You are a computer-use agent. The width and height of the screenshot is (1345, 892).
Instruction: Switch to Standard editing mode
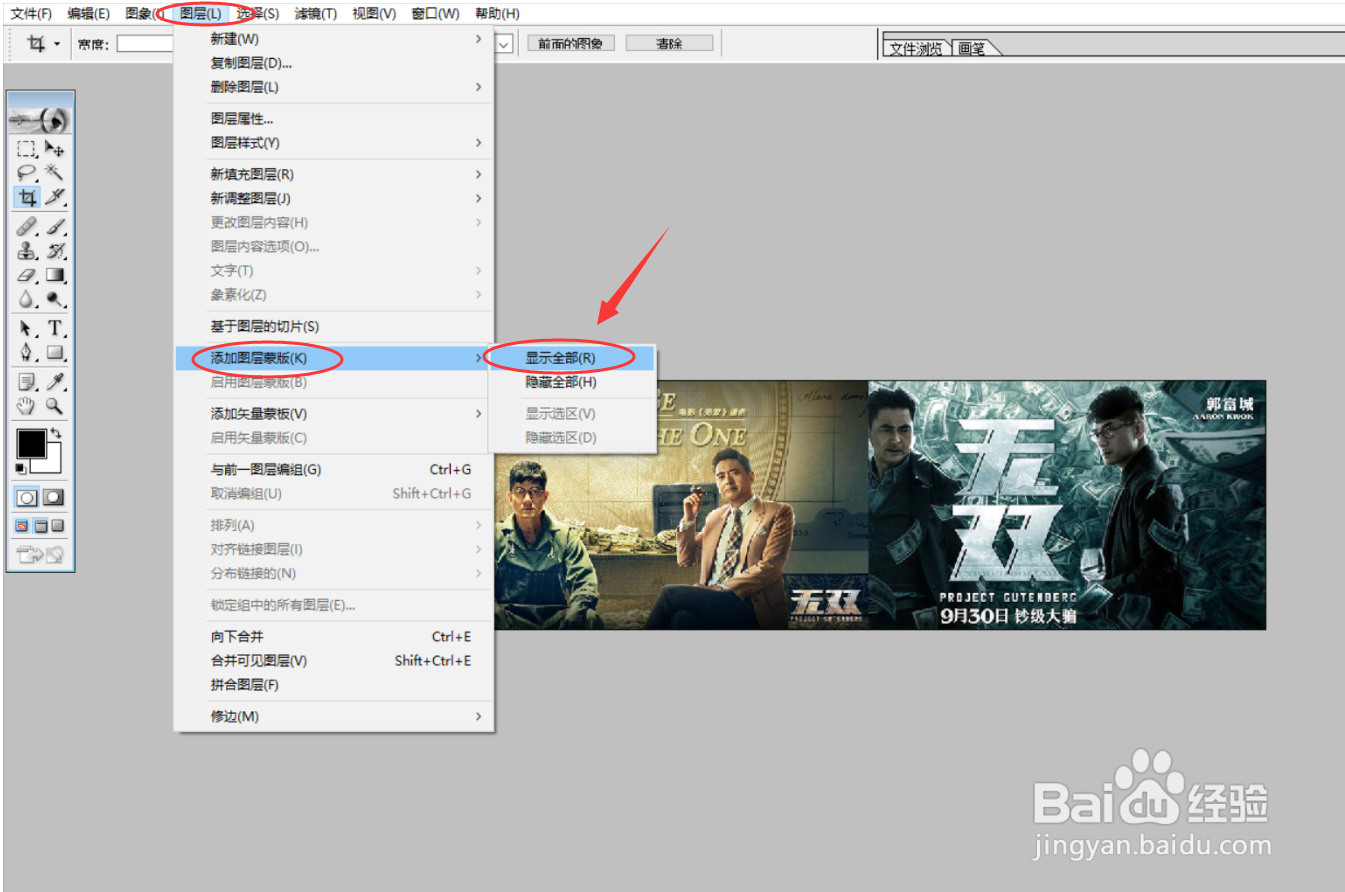[27, 497]
